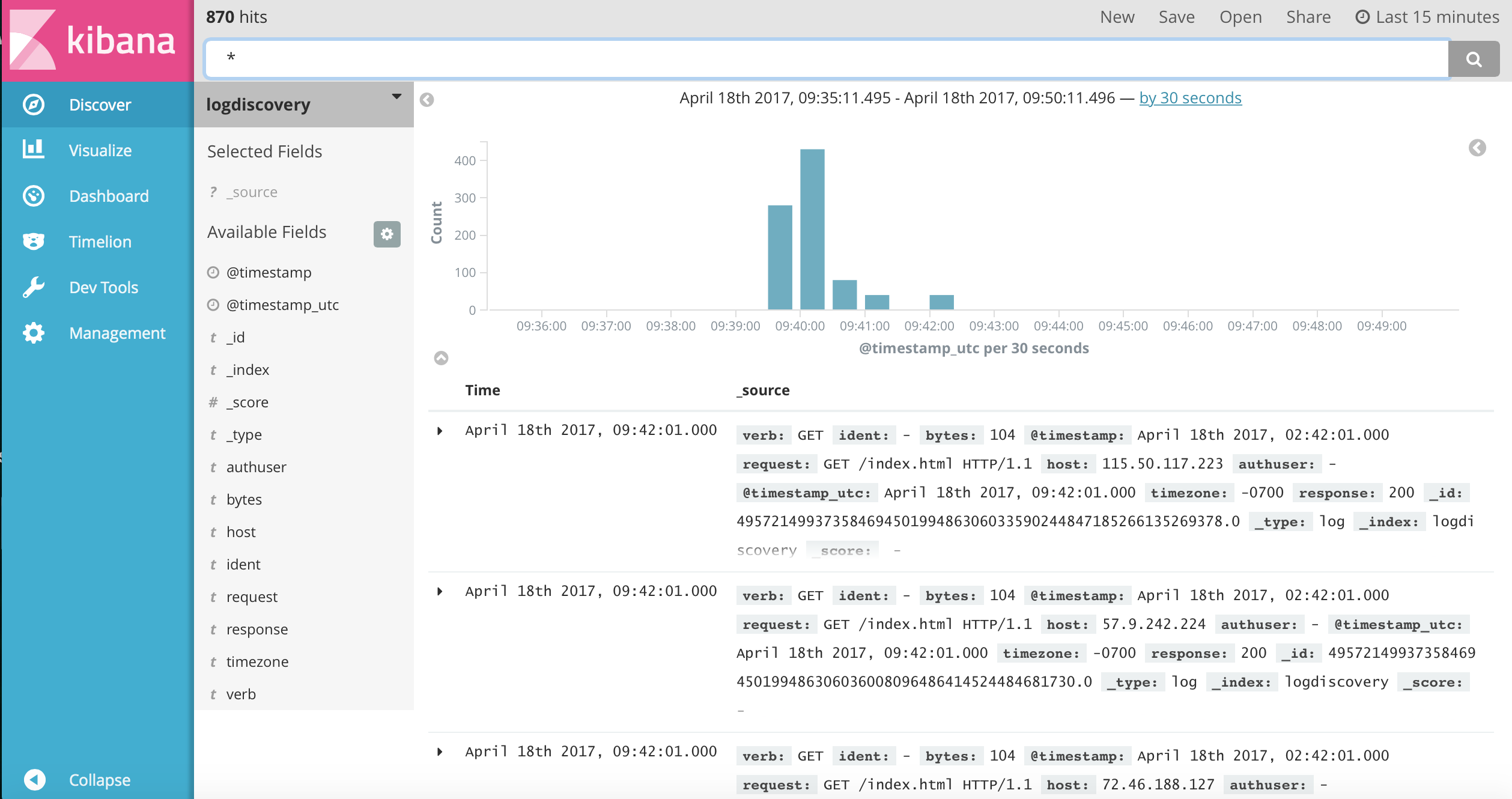1512x799 pixels.
Task: Collapse the sidebar navigation
Action: (x=35, y=780)
